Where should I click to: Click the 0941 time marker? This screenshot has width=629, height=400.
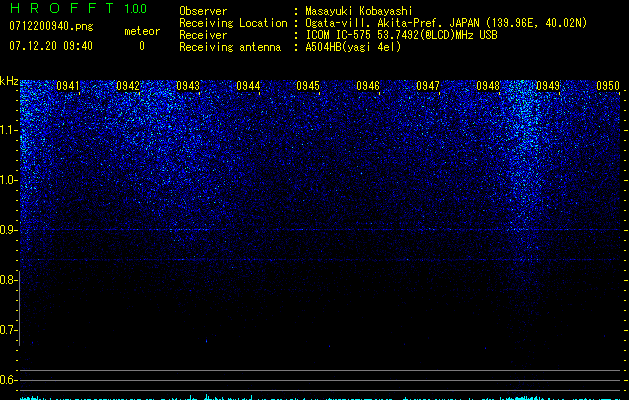[x=68, y=86]
